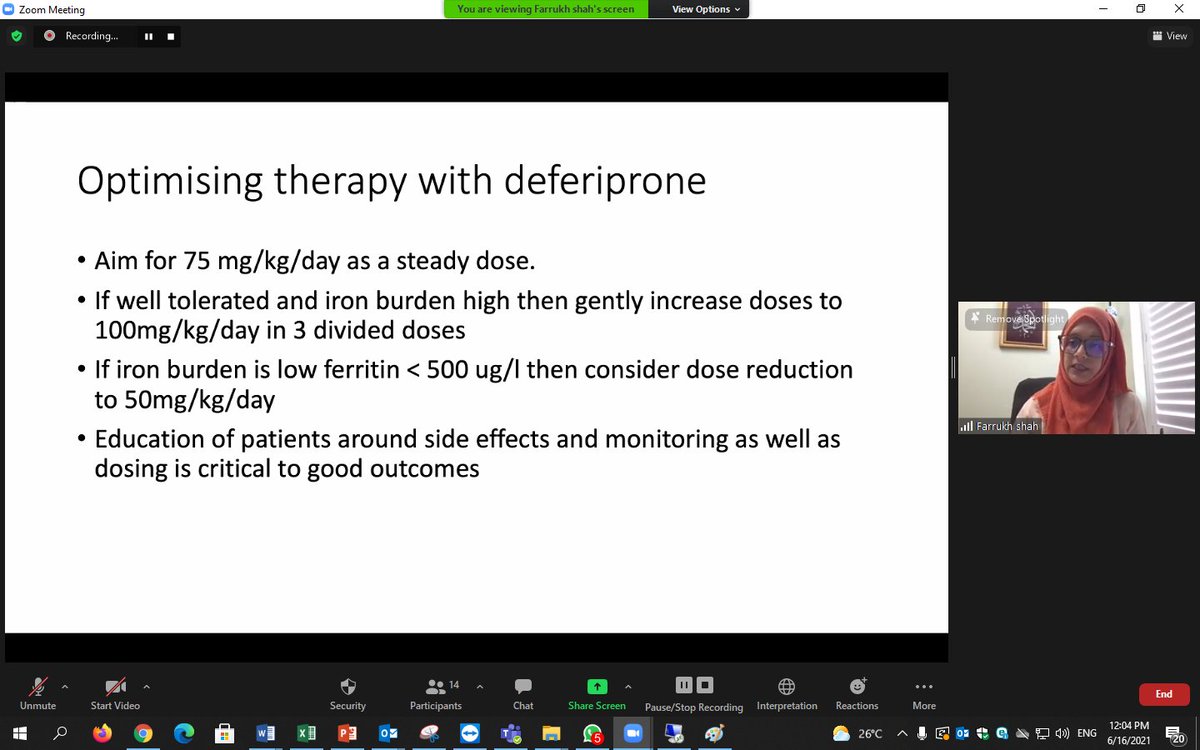Viewport: 1200px width, 750px height.
Task: Open the More options menu
Action: click(x=924, y=692)
